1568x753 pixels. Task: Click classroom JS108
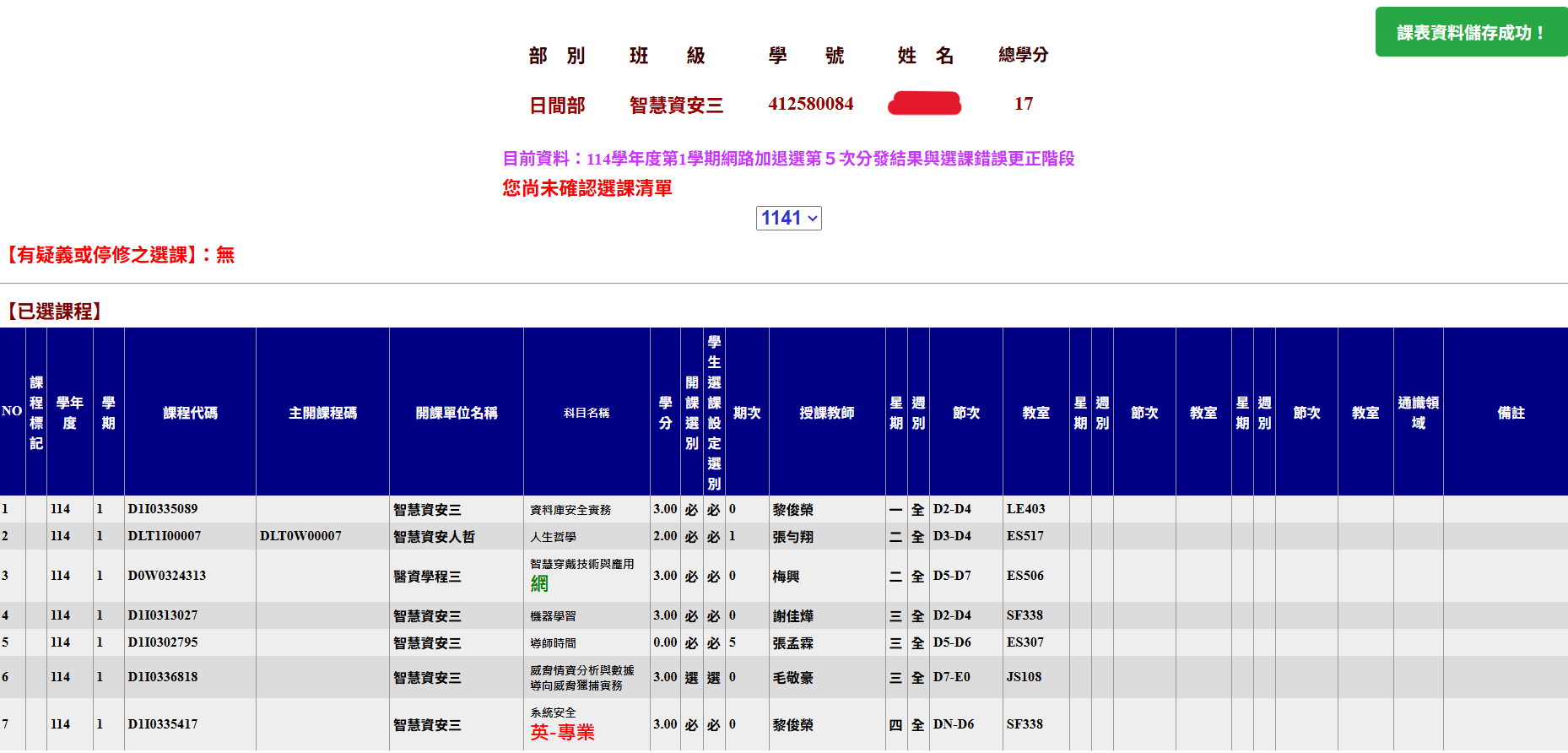point(1024,677)
